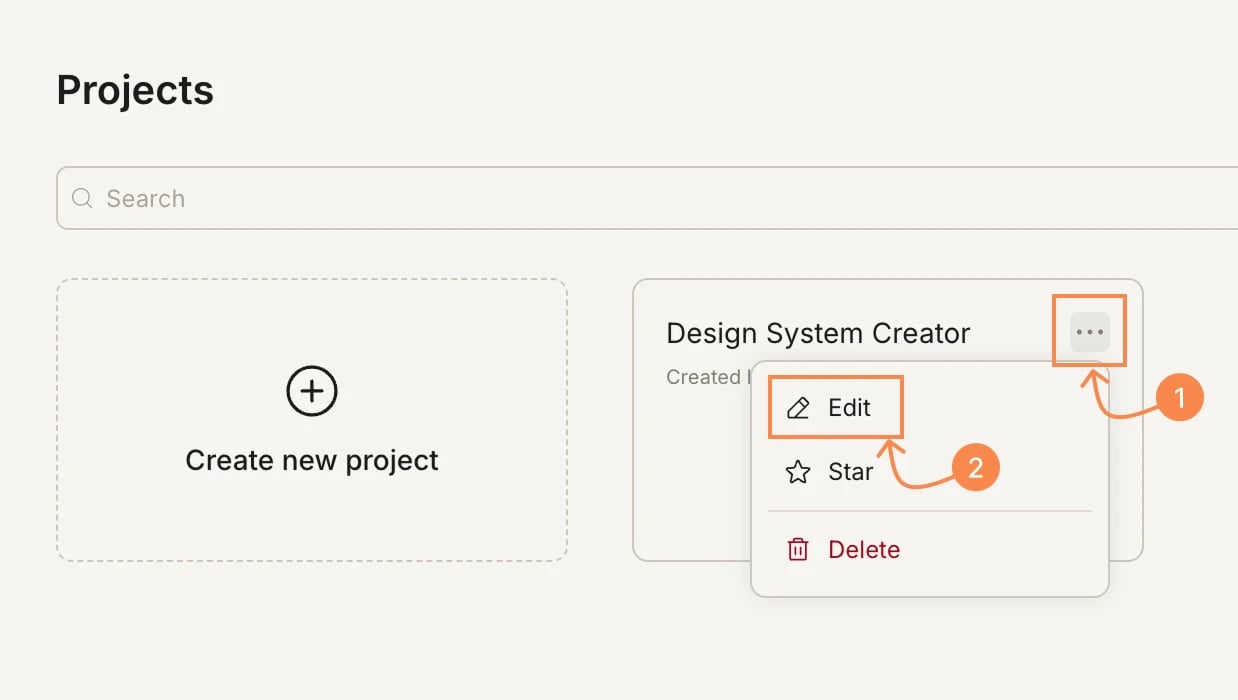Click the plus icon for new project

pyautogui.click(x=312, y=390)
